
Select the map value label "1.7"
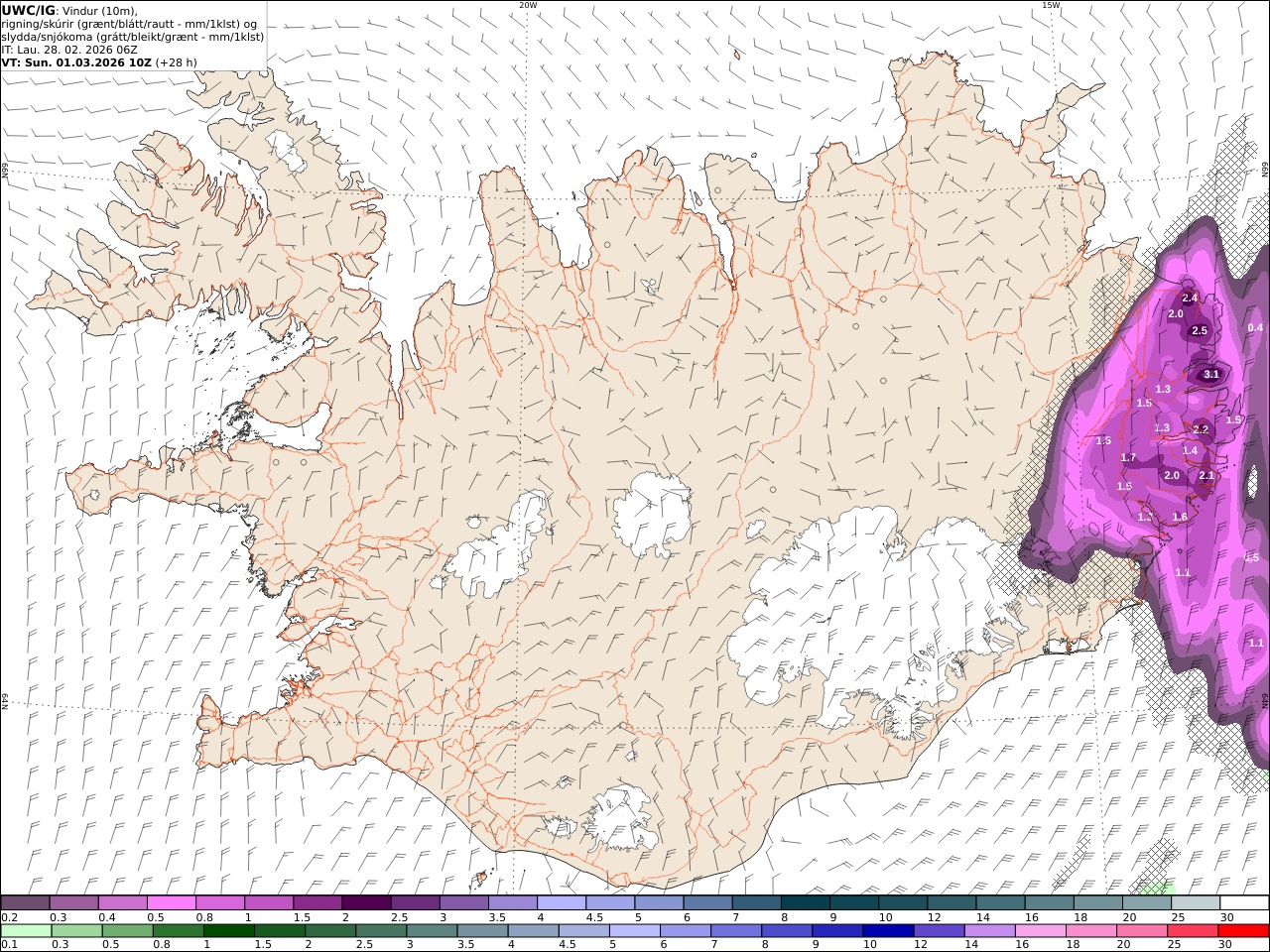pyautogui.click(x=1128, y=458)
